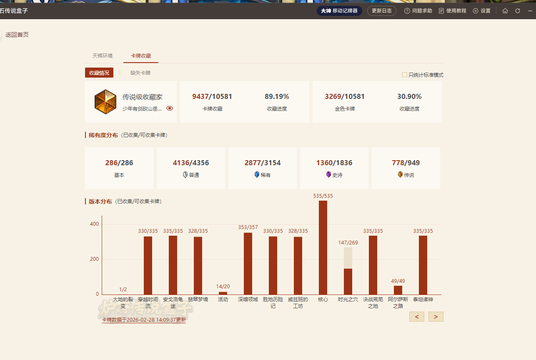
Task: Click the tallest 535/535 chart bar
Action: pyautogui.click(x=323, y=248)
